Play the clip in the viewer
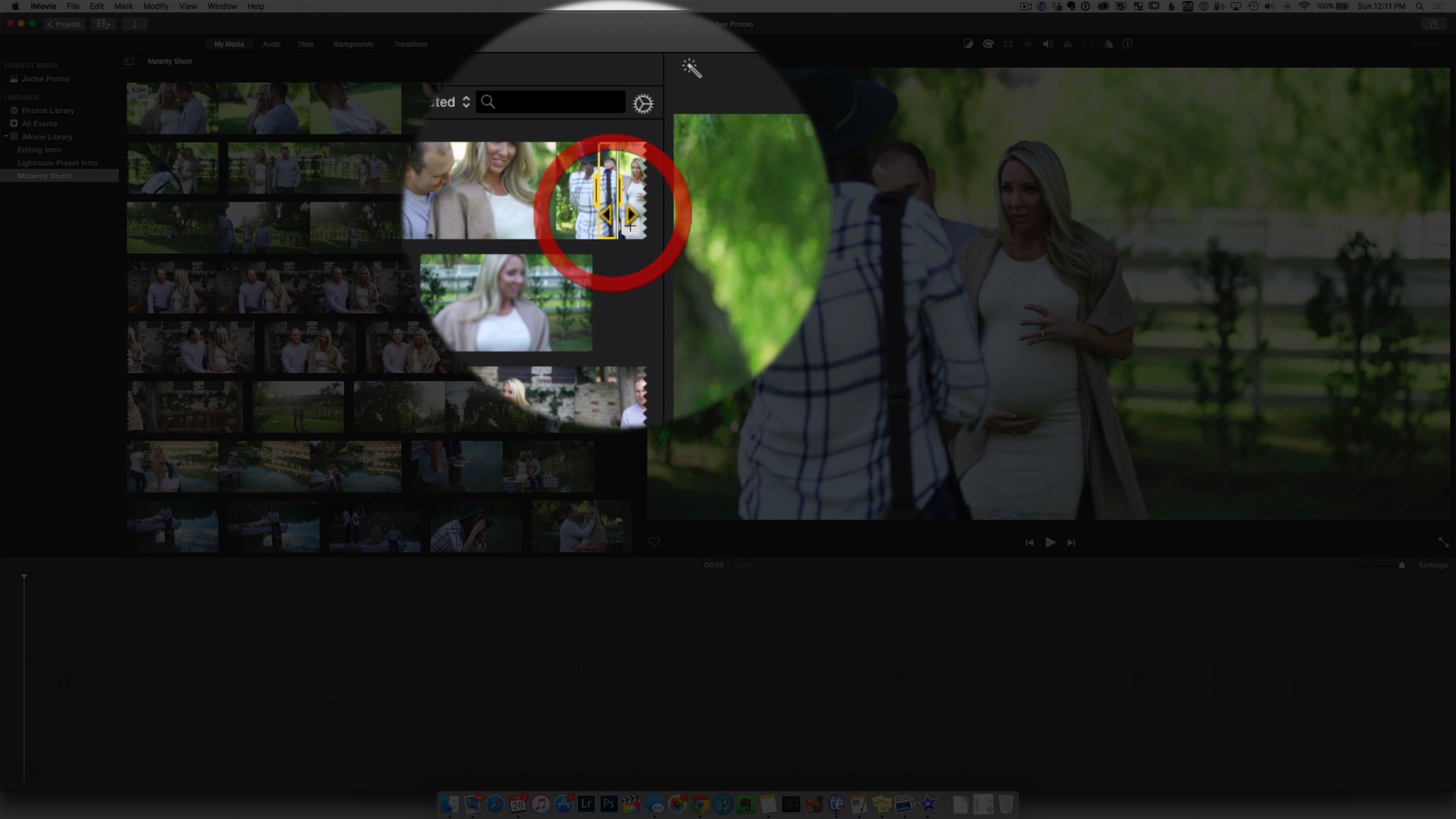Viewport: 1456px width, 819px height. point(1050,542)
